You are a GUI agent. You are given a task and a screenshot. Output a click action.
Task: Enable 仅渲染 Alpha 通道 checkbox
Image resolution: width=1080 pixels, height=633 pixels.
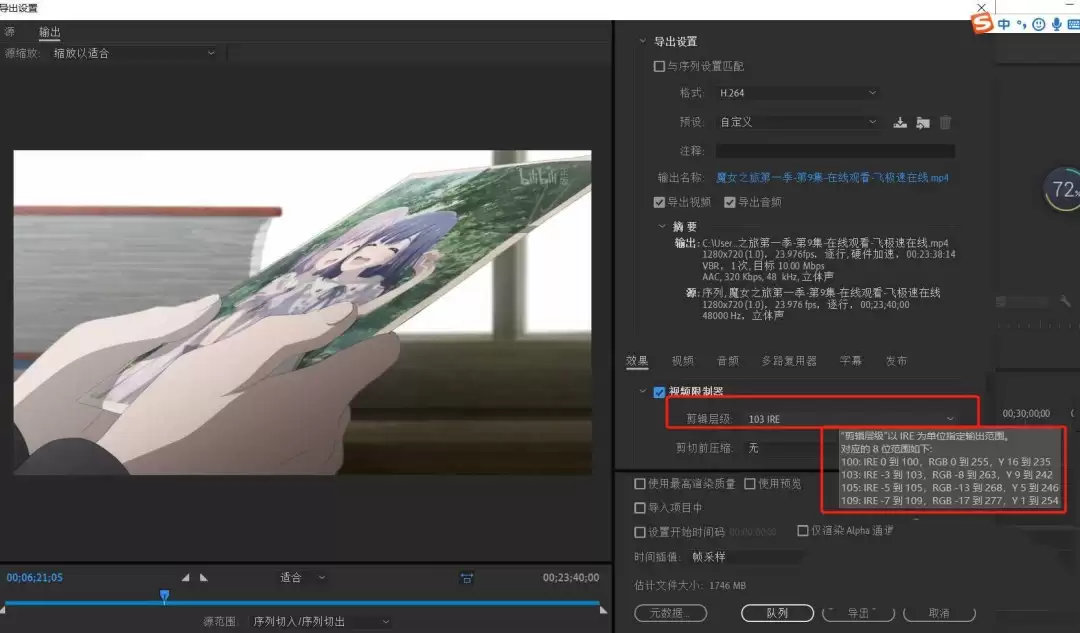tap(802, 530)
